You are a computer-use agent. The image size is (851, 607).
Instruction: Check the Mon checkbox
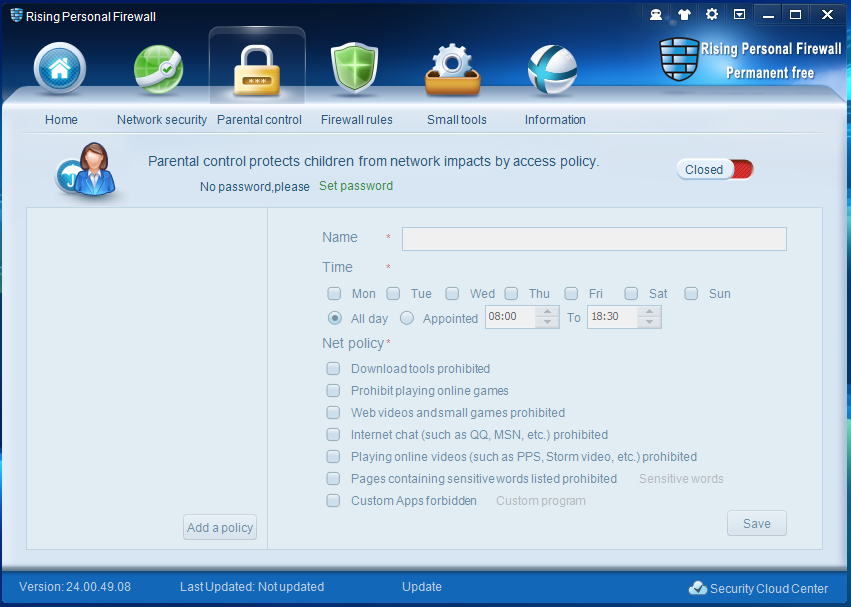pyautogui.click(x=334, y=294)
